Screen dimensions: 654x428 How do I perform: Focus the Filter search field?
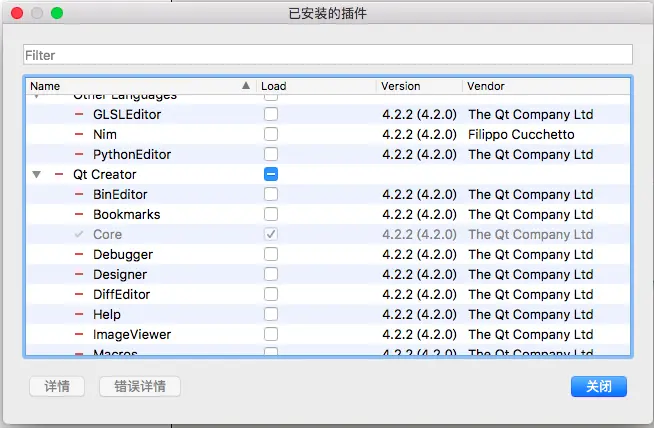pyautogui.click(x=328, y=55)
